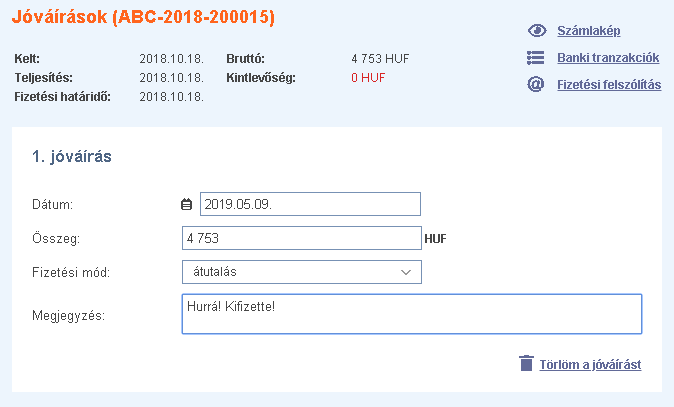Click the Törlöm a jóváírást link
The image size is (674, 407).
590,364
